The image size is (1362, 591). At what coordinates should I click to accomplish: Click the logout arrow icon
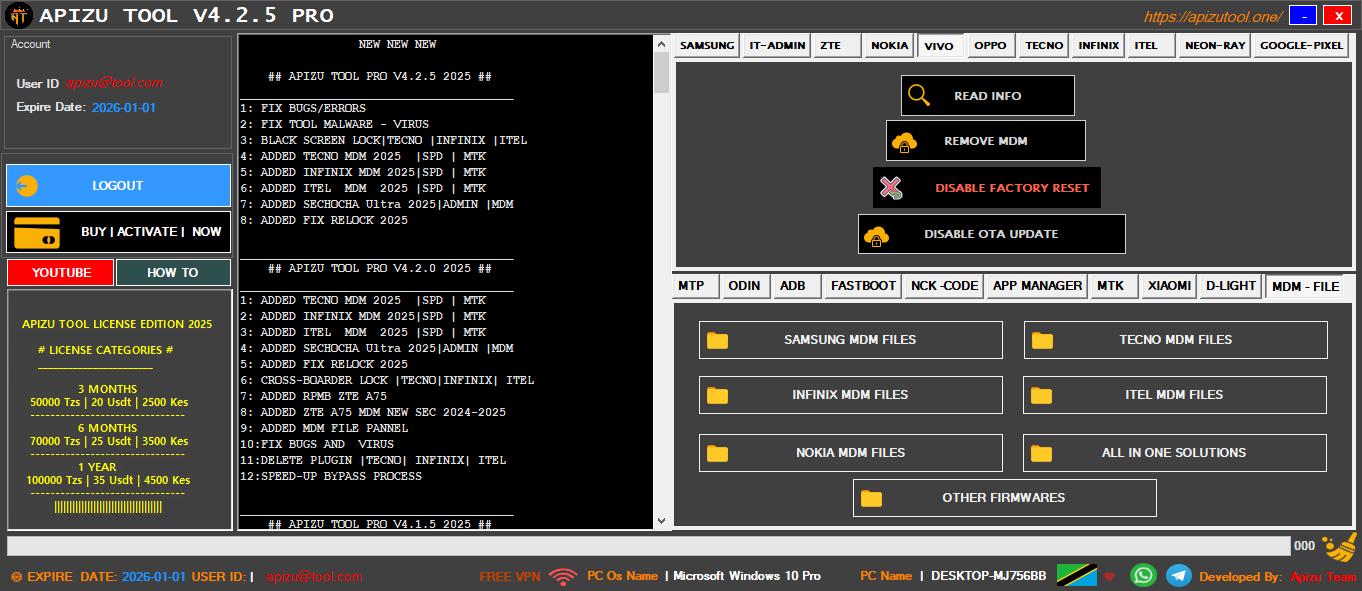tap(28, 186)
